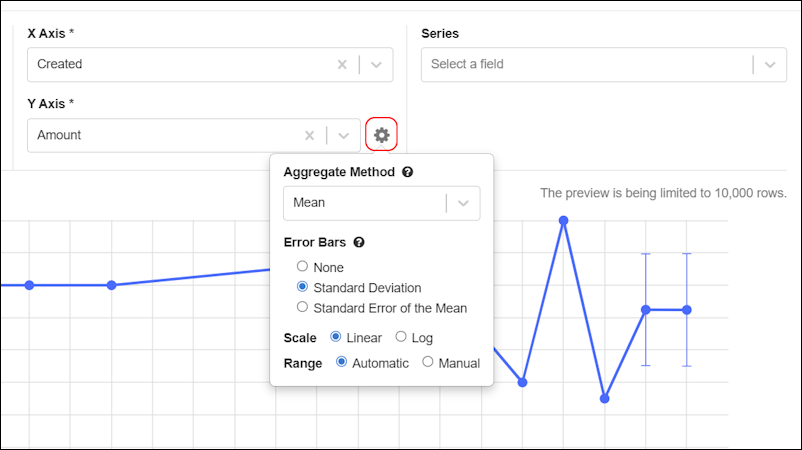Image resolution: width=802 pixels, height=450 pixels.
Task: Select None for error bars
Action: tap(302, 267)
